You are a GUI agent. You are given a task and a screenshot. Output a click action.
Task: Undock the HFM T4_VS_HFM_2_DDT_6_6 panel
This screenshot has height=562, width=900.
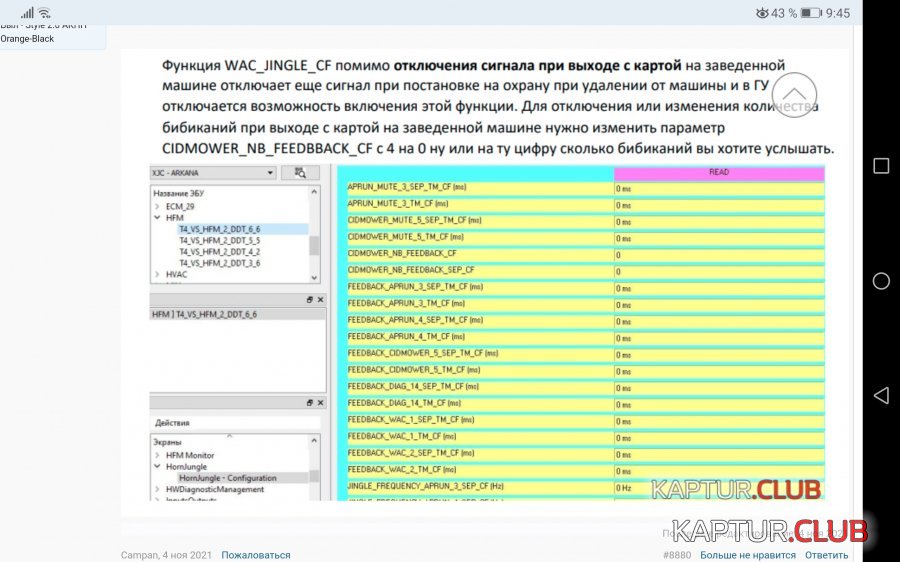tap(309, 299)
